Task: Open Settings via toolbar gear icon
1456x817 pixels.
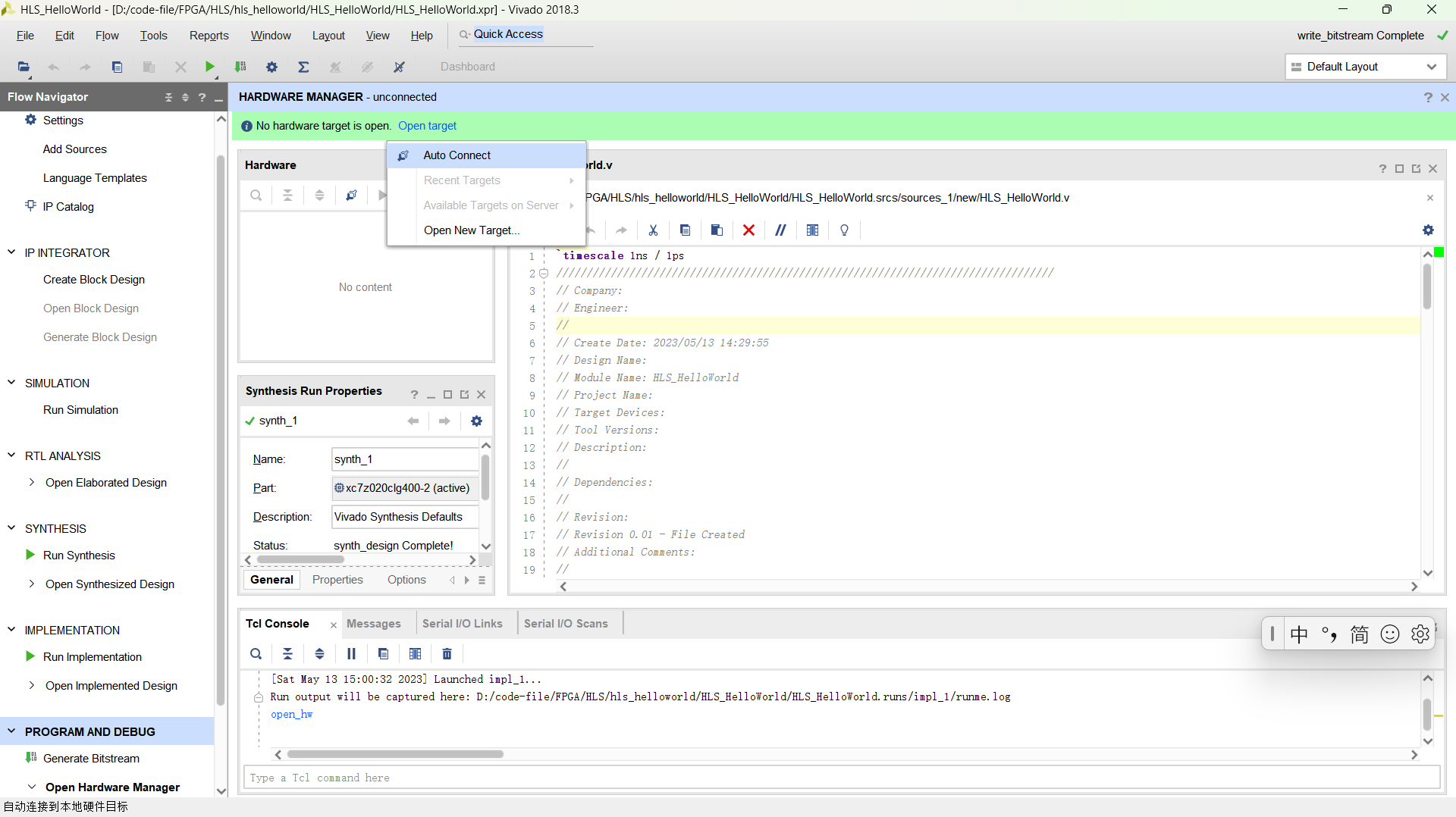Action: pos(271,67)
